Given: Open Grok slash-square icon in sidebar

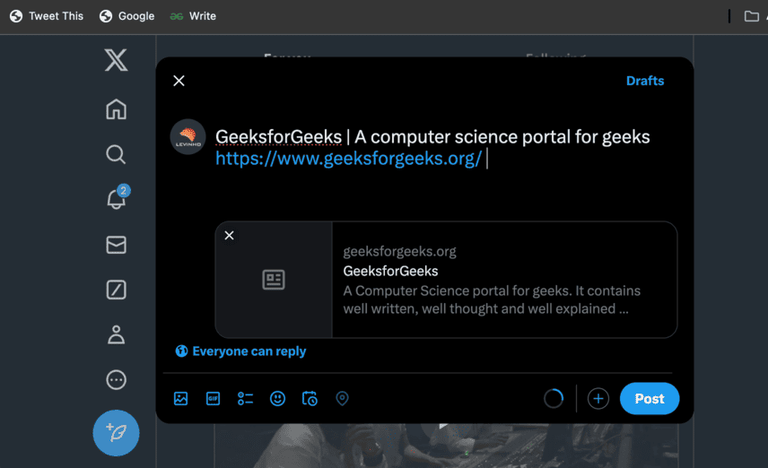Looking at the screenshot, I should coord(116,290).
